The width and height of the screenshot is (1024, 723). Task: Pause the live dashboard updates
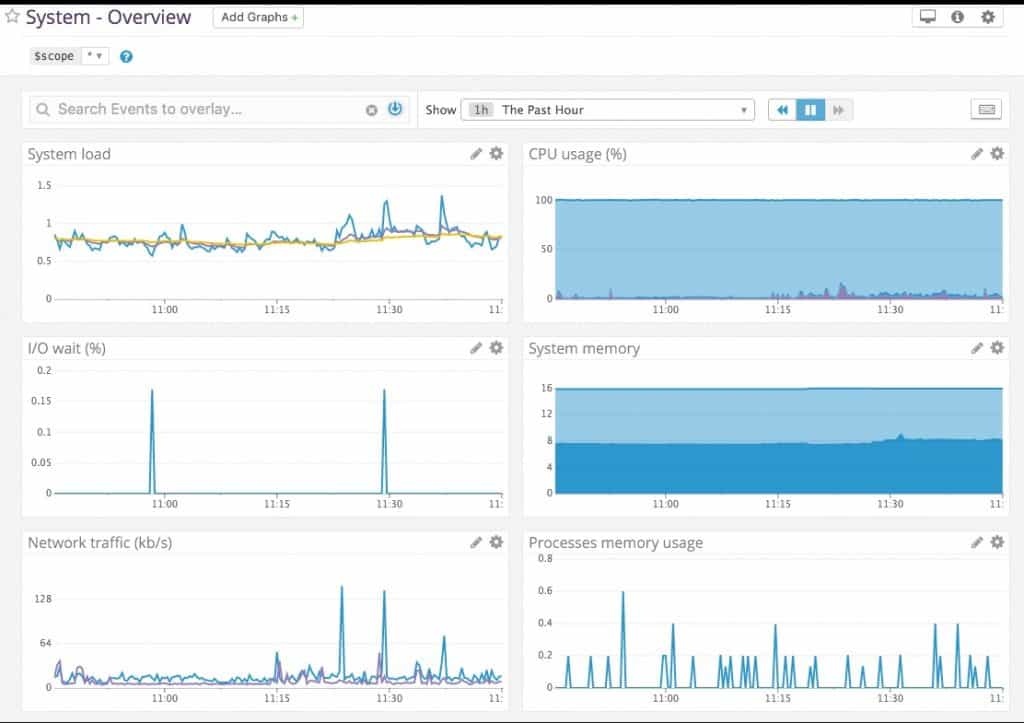[x=812, y=110]
